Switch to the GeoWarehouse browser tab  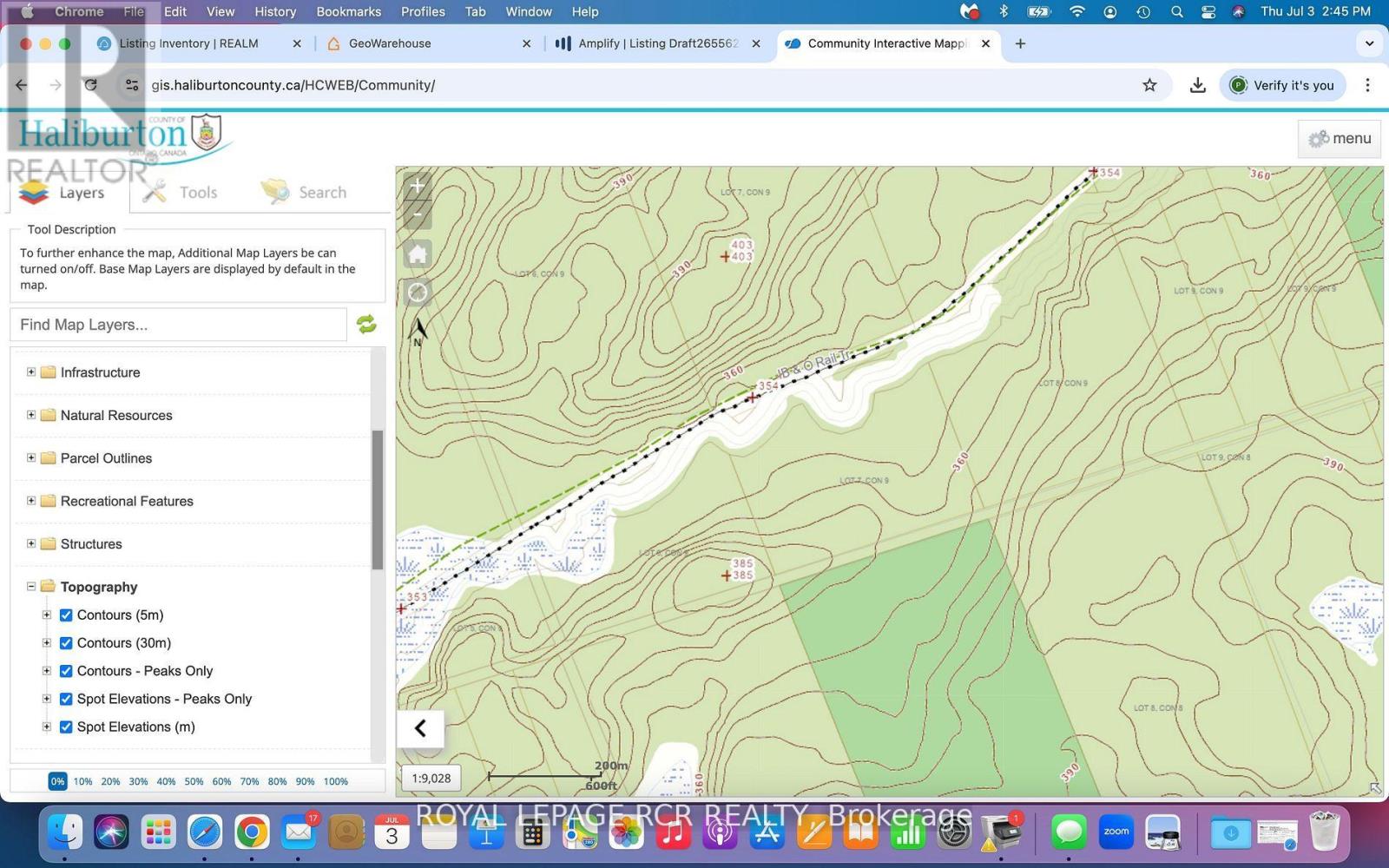[390, 43]
